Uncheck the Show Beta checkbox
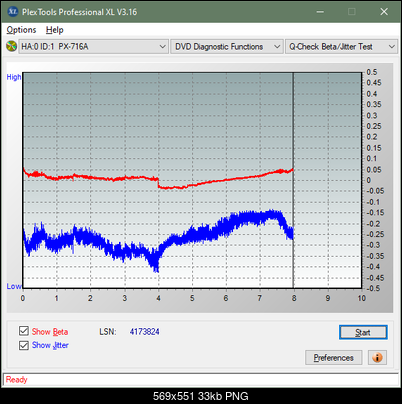402x404 pixels. pyautogui.click(x=24, y=331)
